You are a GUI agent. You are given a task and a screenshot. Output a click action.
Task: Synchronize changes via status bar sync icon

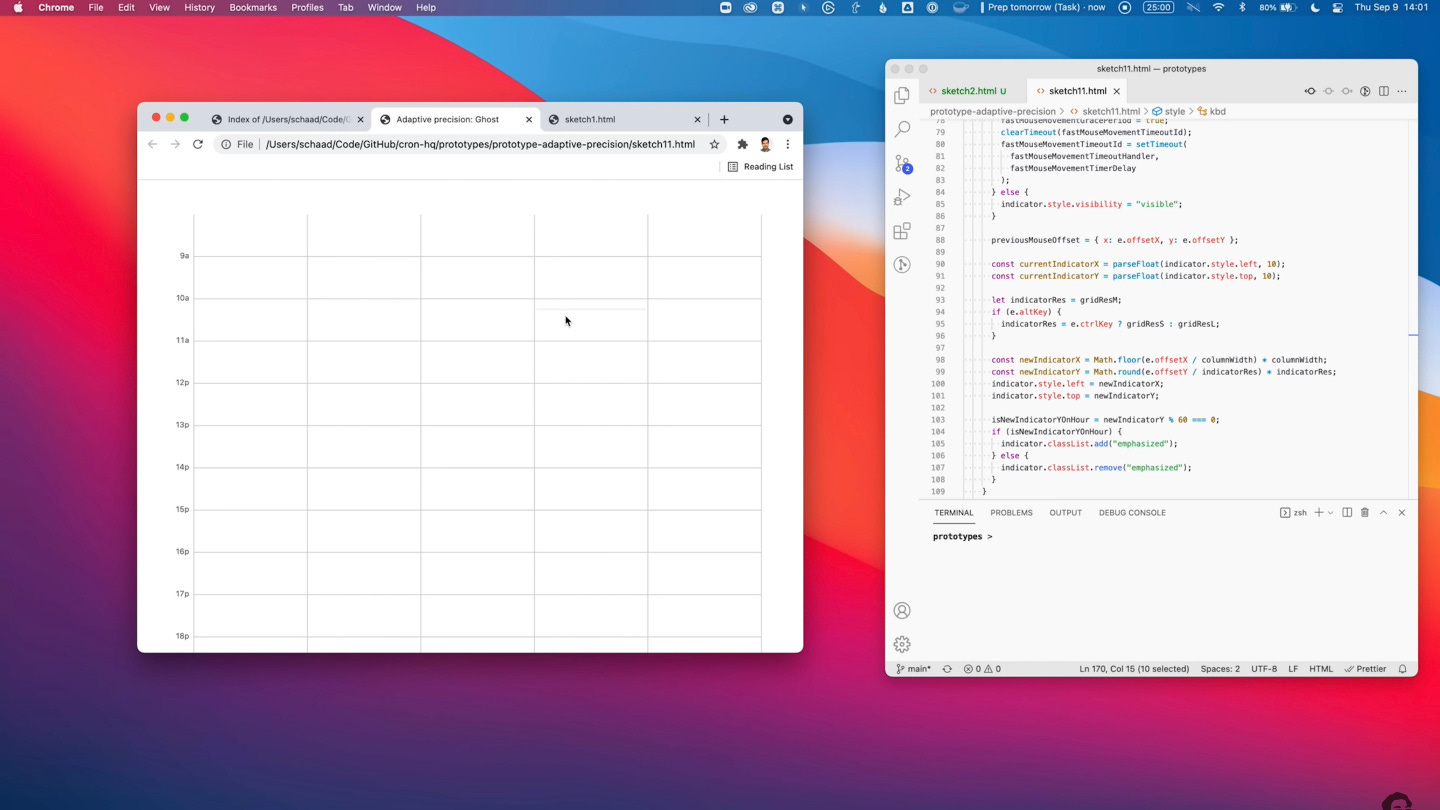947,669
